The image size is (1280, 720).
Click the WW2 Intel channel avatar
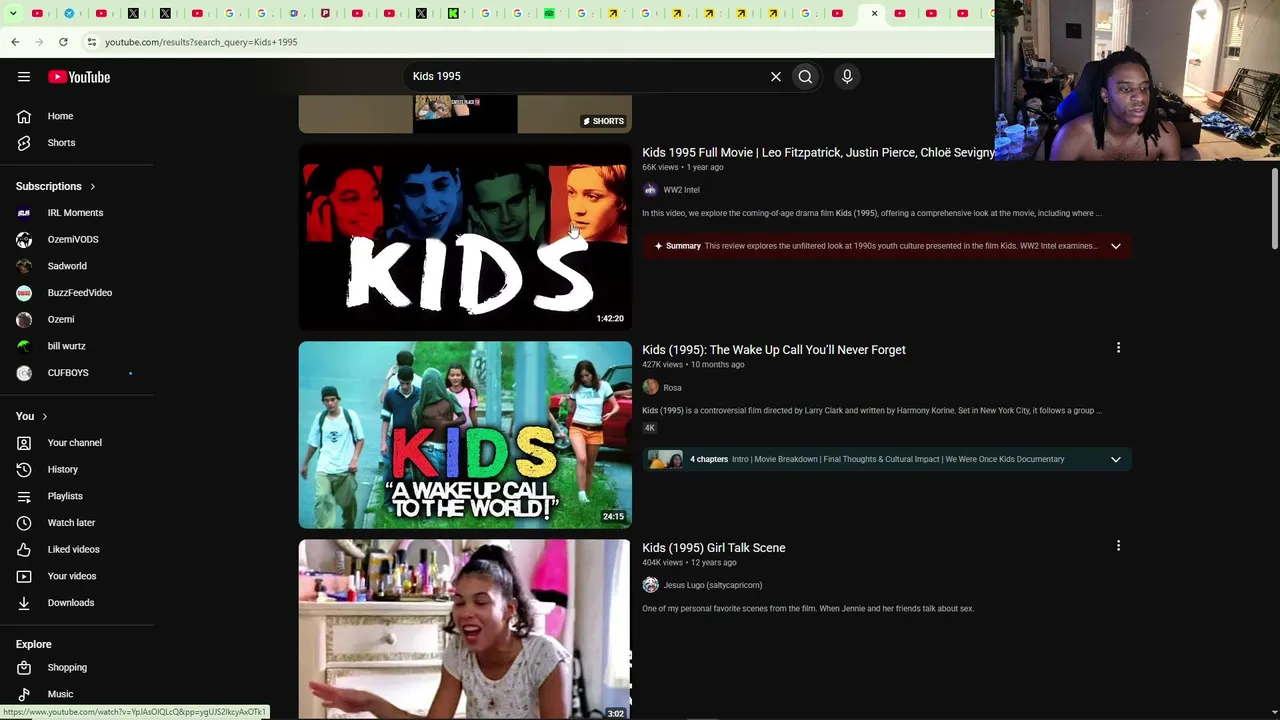650,190
